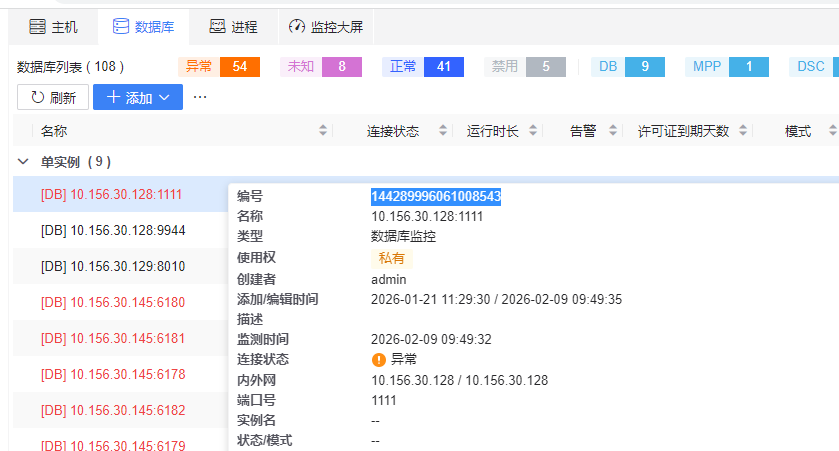839x451 pixels.
Task: Filter by 异常 status count 54
Action: coord(219,67)
